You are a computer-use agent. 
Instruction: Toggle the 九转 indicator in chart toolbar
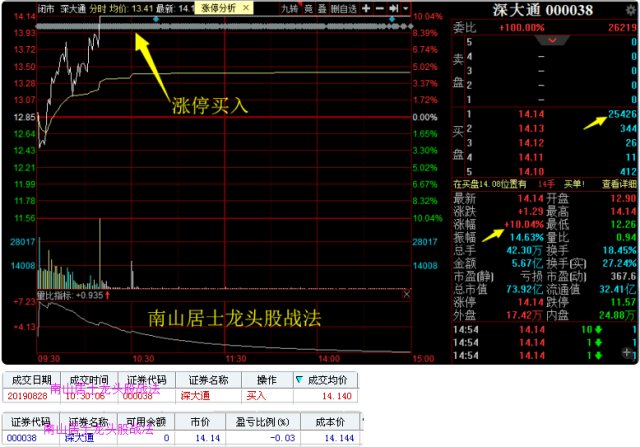click(x=288, y=7)
